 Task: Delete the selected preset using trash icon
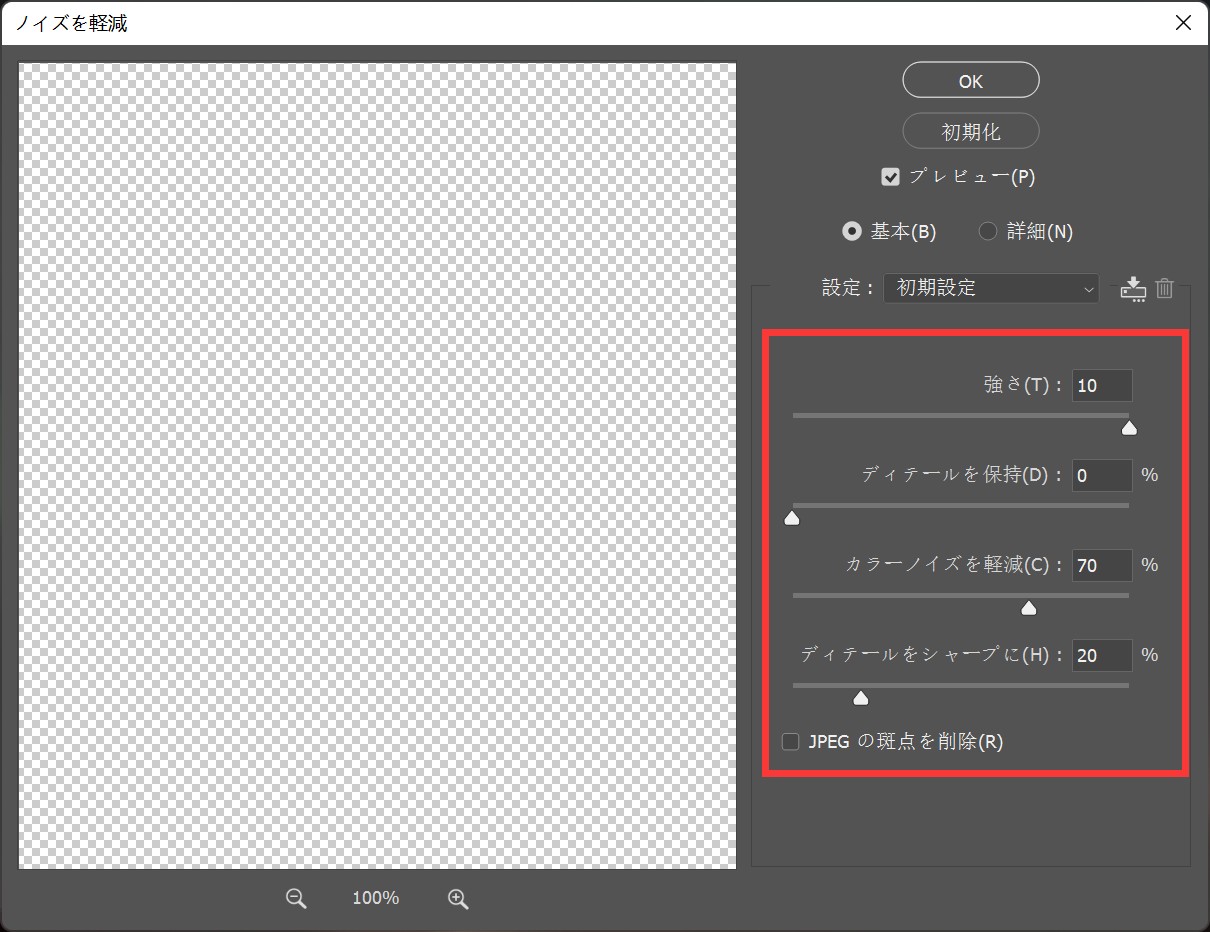pyautogui.click(x=1164, y=288)
